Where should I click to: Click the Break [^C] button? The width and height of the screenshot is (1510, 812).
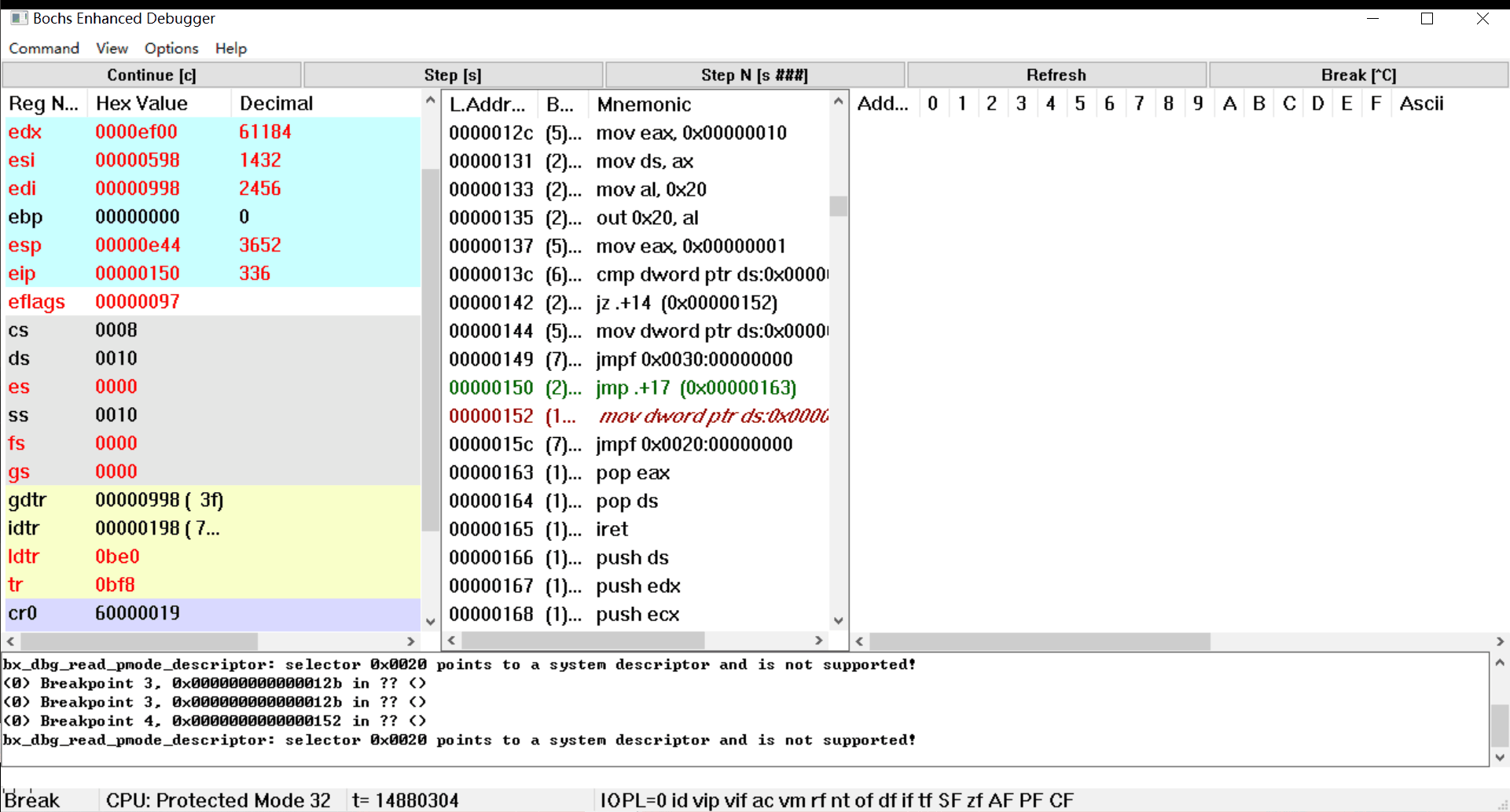click(x=1358, y=75)
